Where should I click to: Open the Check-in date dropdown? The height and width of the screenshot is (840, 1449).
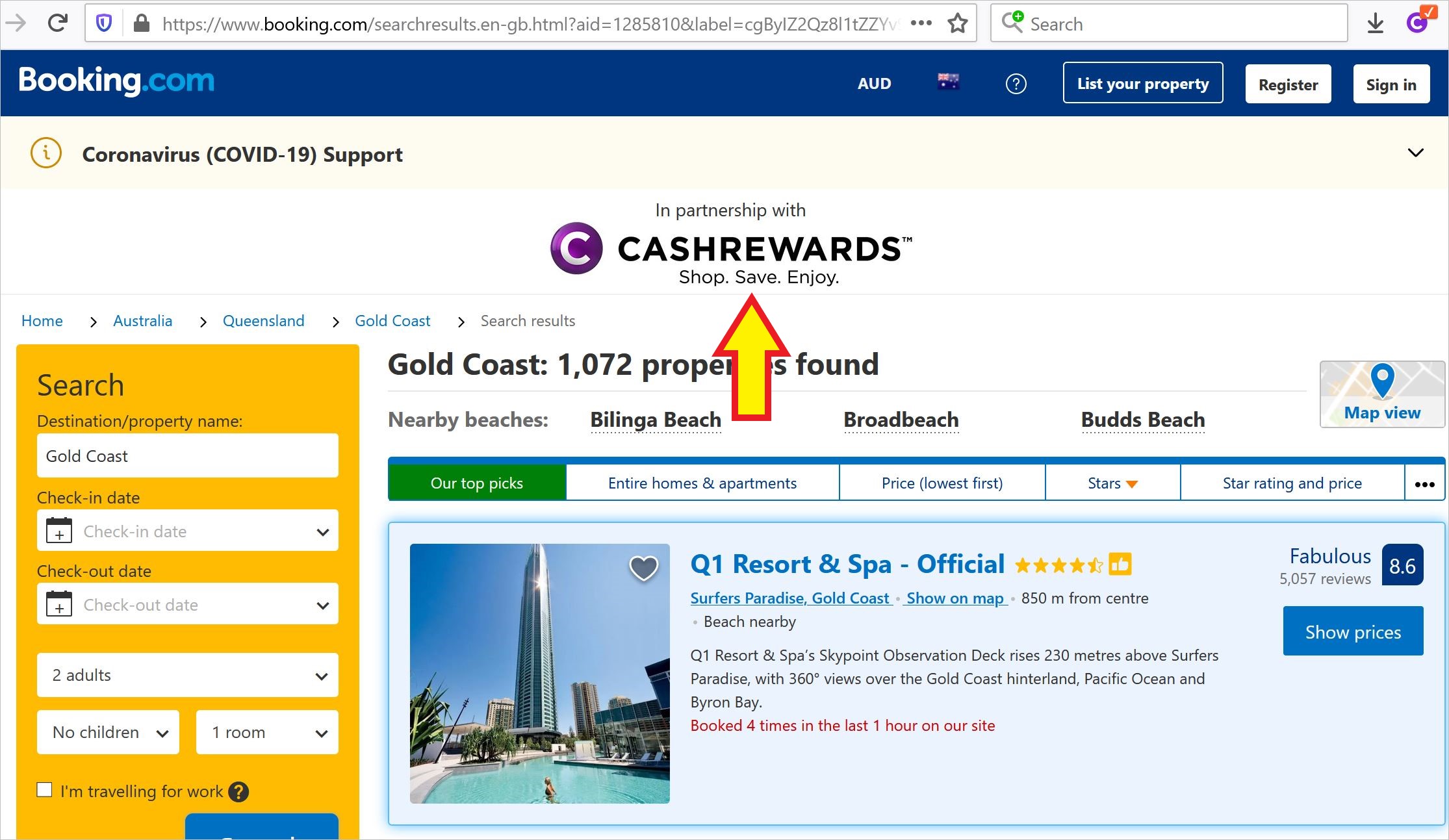pyautogui.click(x=188, y=531)
